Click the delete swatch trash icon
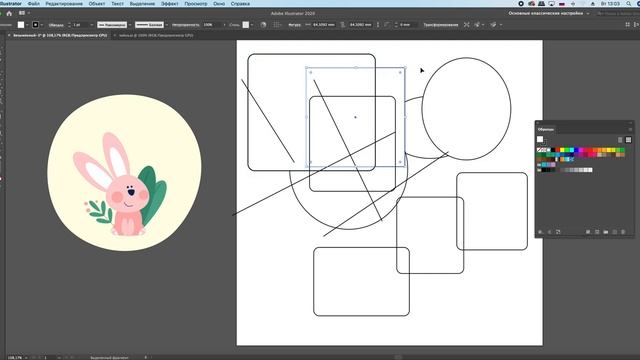Screen dimensions: 640x360 [623, 232]
